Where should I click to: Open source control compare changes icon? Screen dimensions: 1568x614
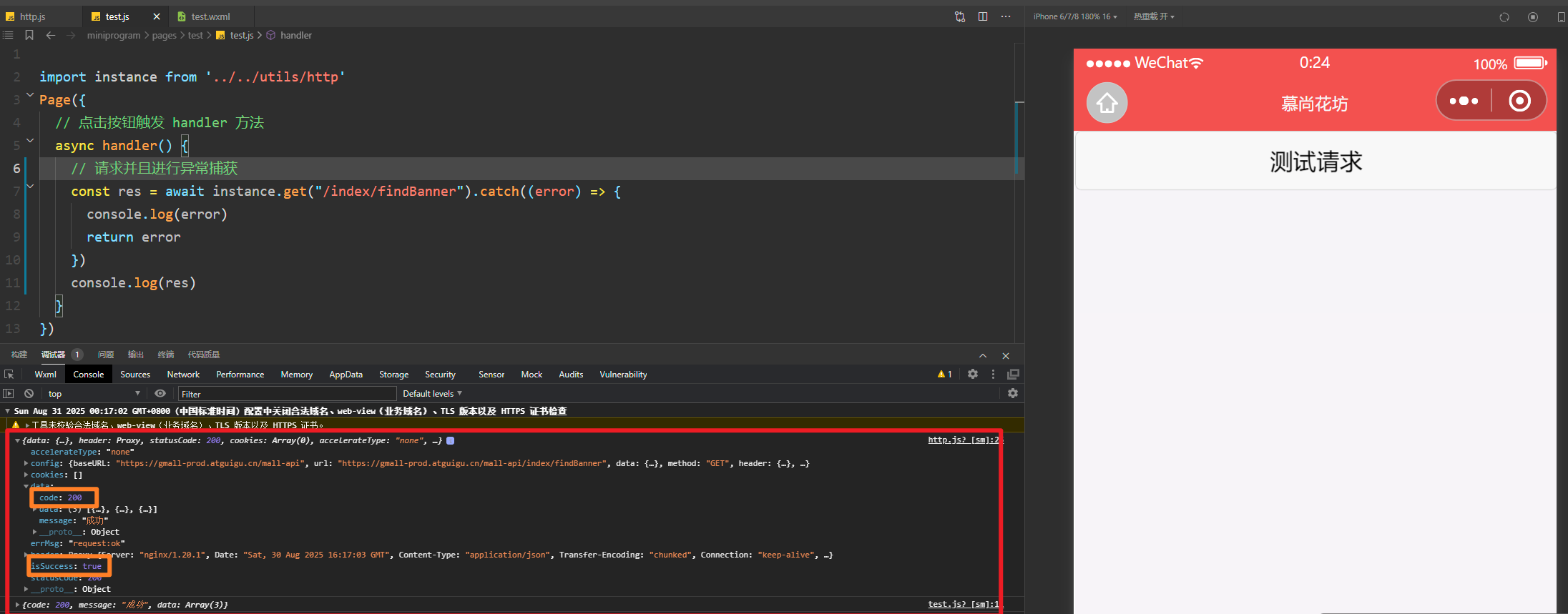pos(960,16)
